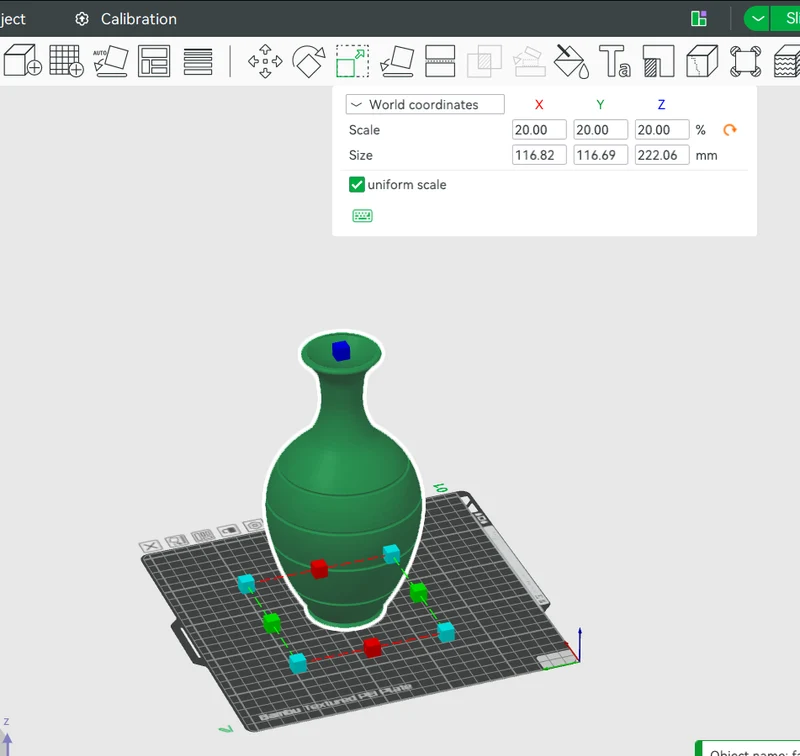
Task: Expand the green dropdown beside Slice
Action: click(x=757, y=19)
